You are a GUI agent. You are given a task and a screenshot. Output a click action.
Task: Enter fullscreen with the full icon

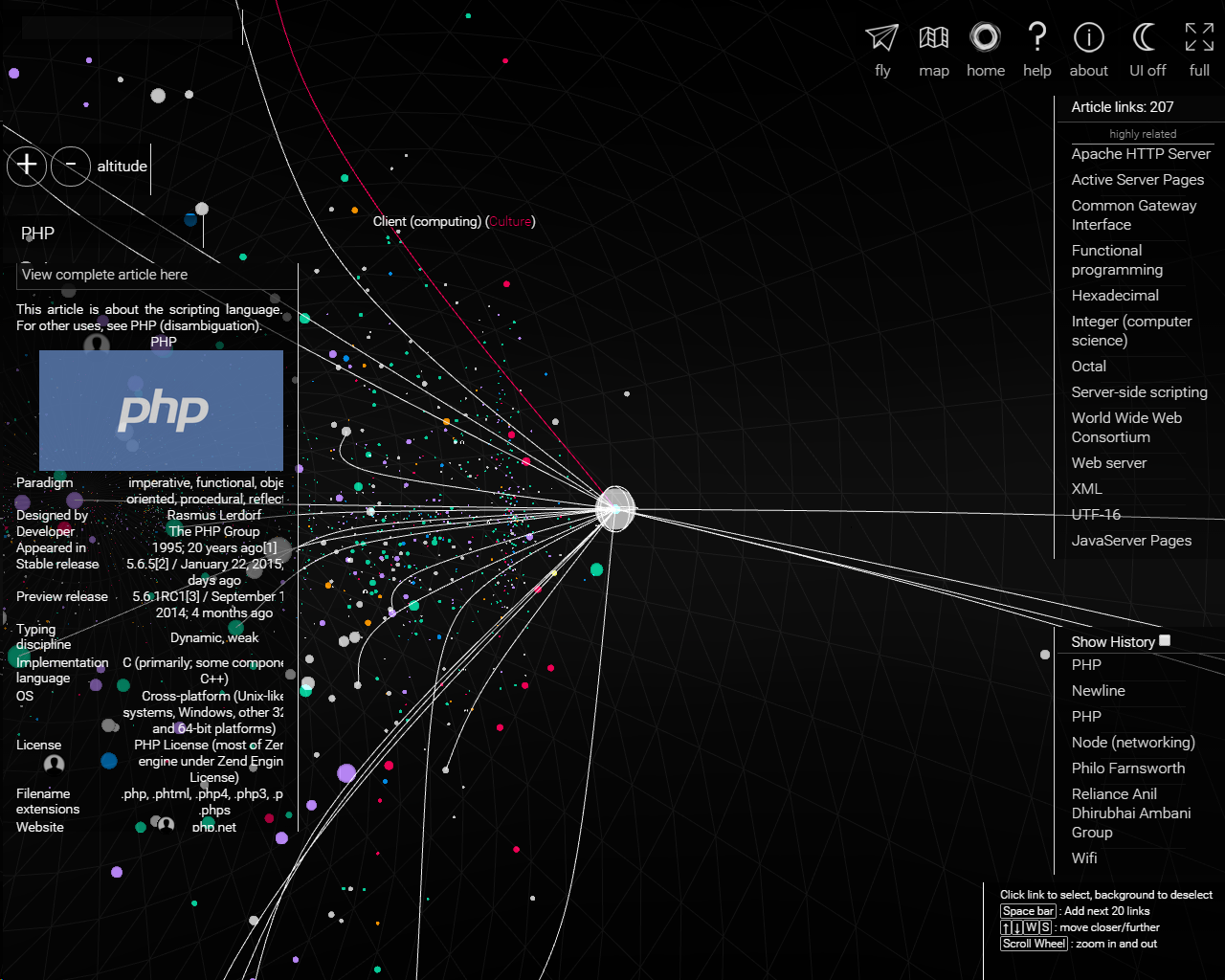[1199, 37]
